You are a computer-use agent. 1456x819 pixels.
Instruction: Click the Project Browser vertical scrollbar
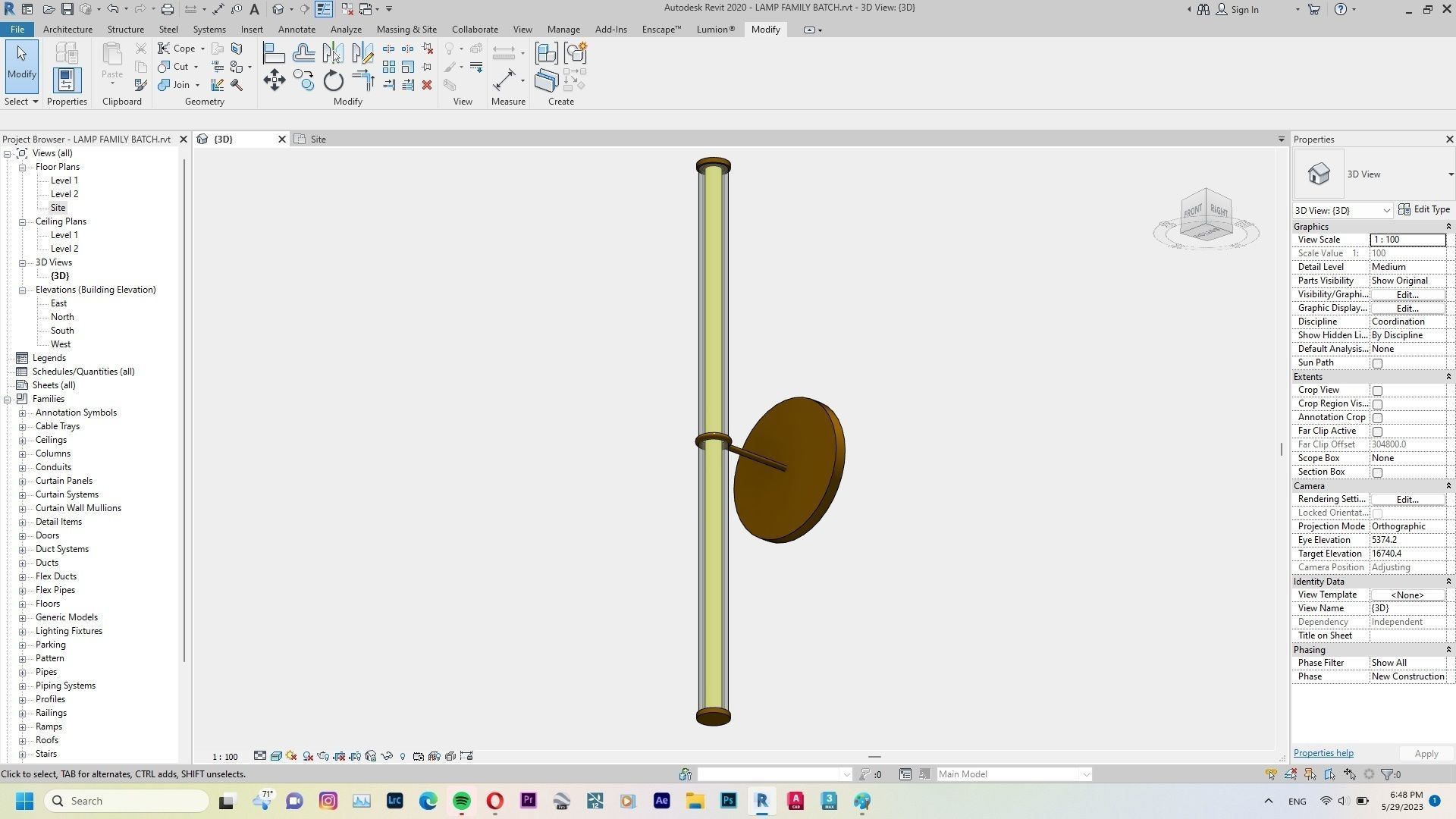click(184, 409)
